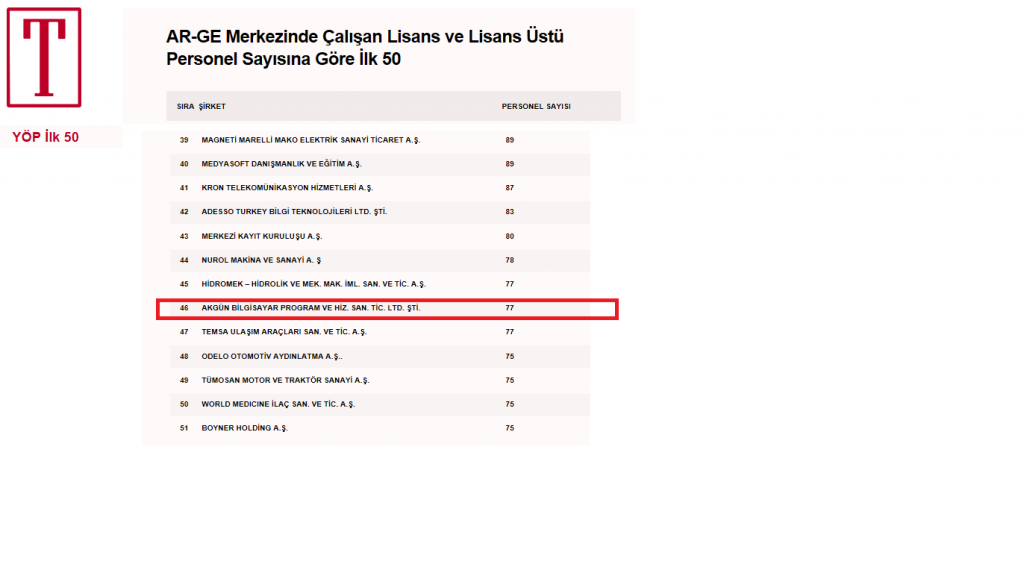Click the red T logo
This screenshot has width=1024, height=573.
tap(44, 57)
